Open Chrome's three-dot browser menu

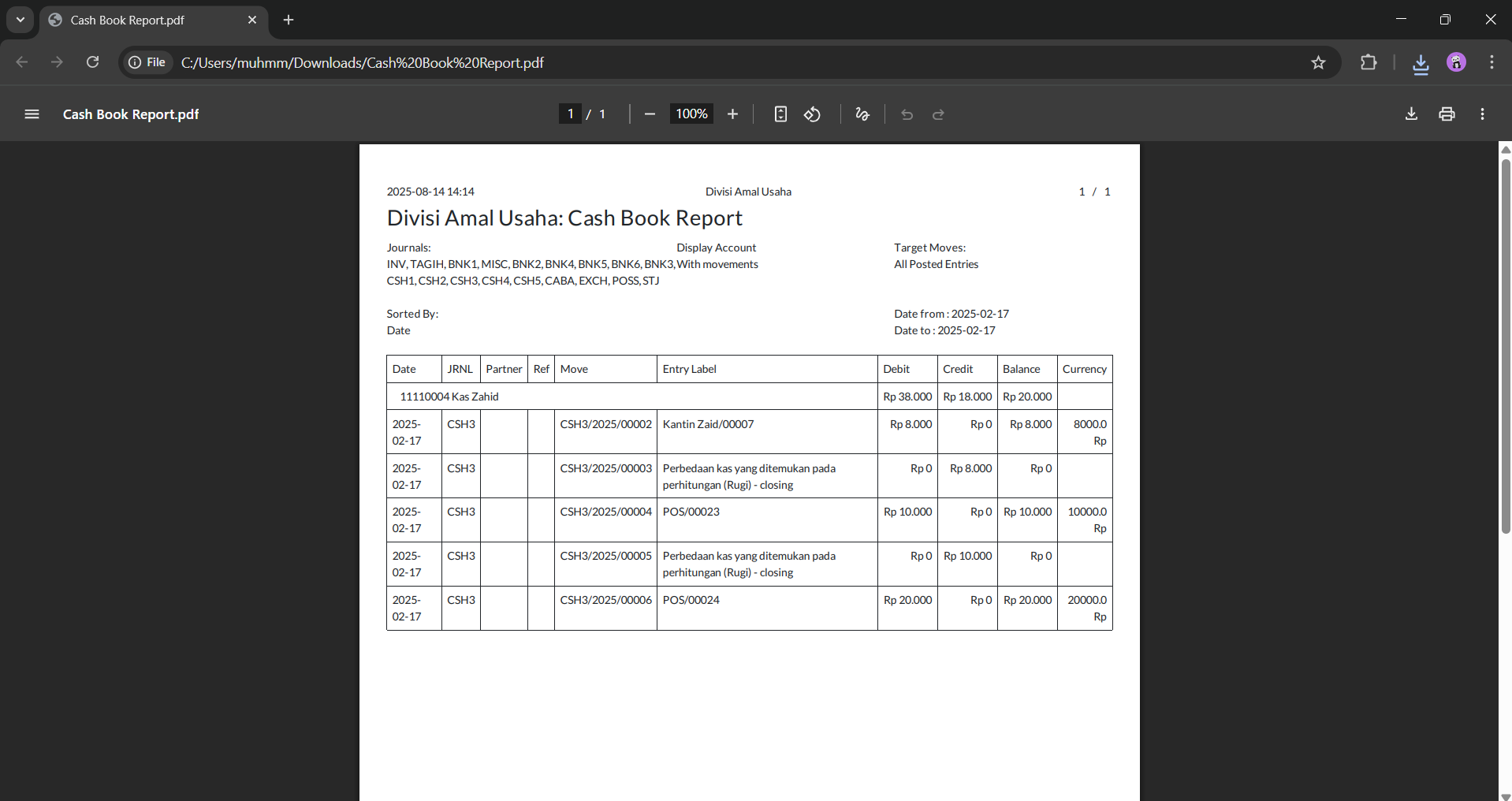(x=1492, y=62)
